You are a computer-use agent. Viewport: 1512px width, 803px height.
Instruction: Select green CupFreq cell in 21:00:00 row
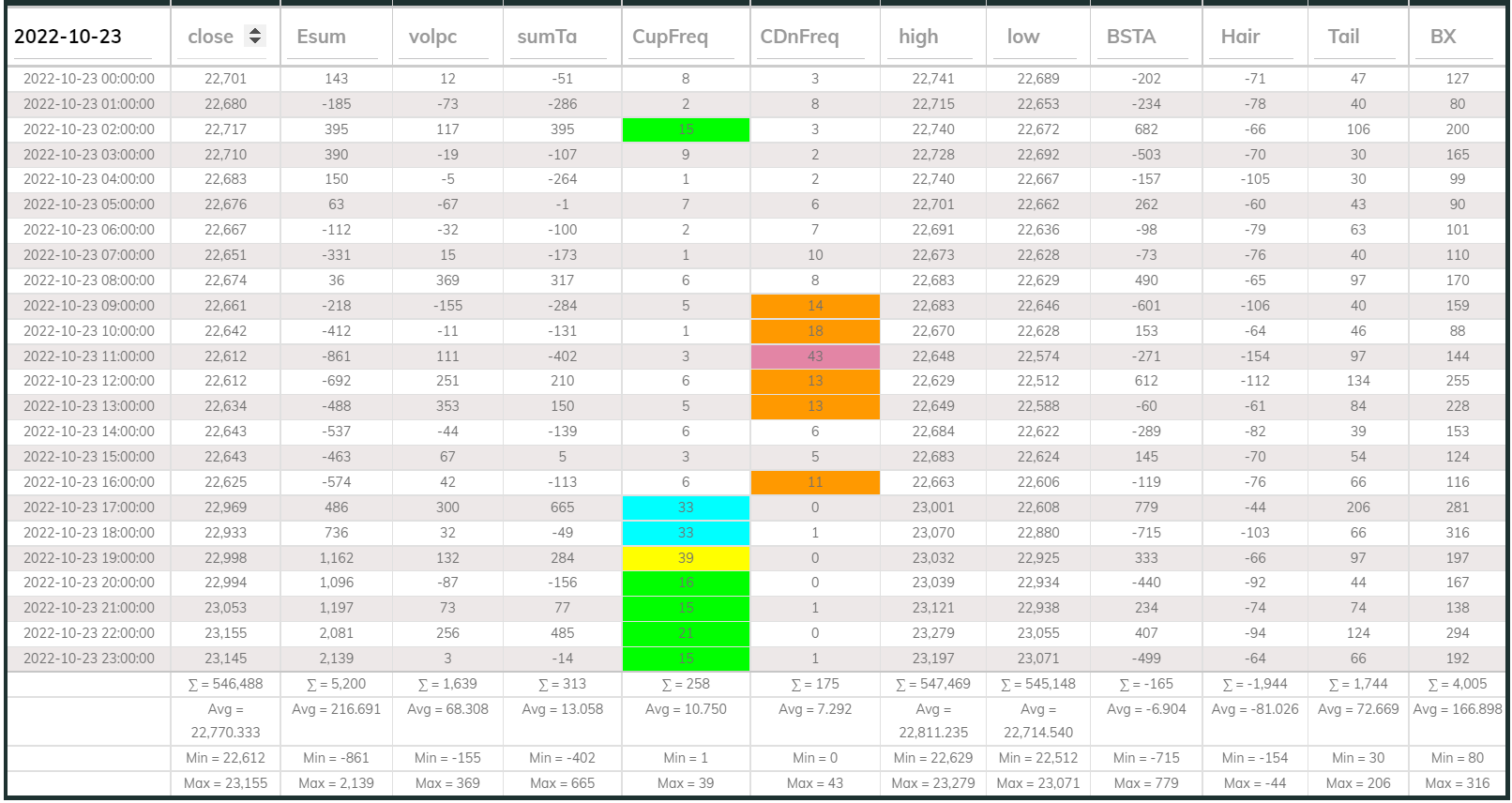click(x=686, y=608)
